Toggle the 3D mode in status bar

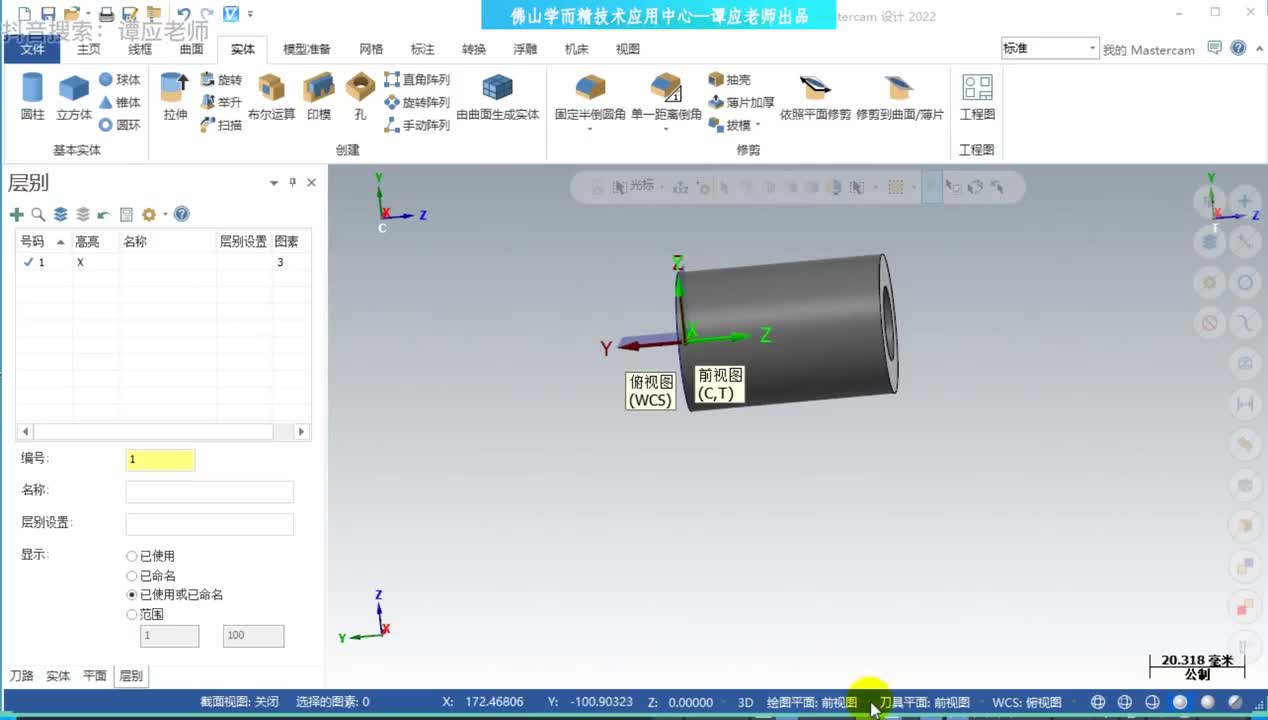(745, 702)
